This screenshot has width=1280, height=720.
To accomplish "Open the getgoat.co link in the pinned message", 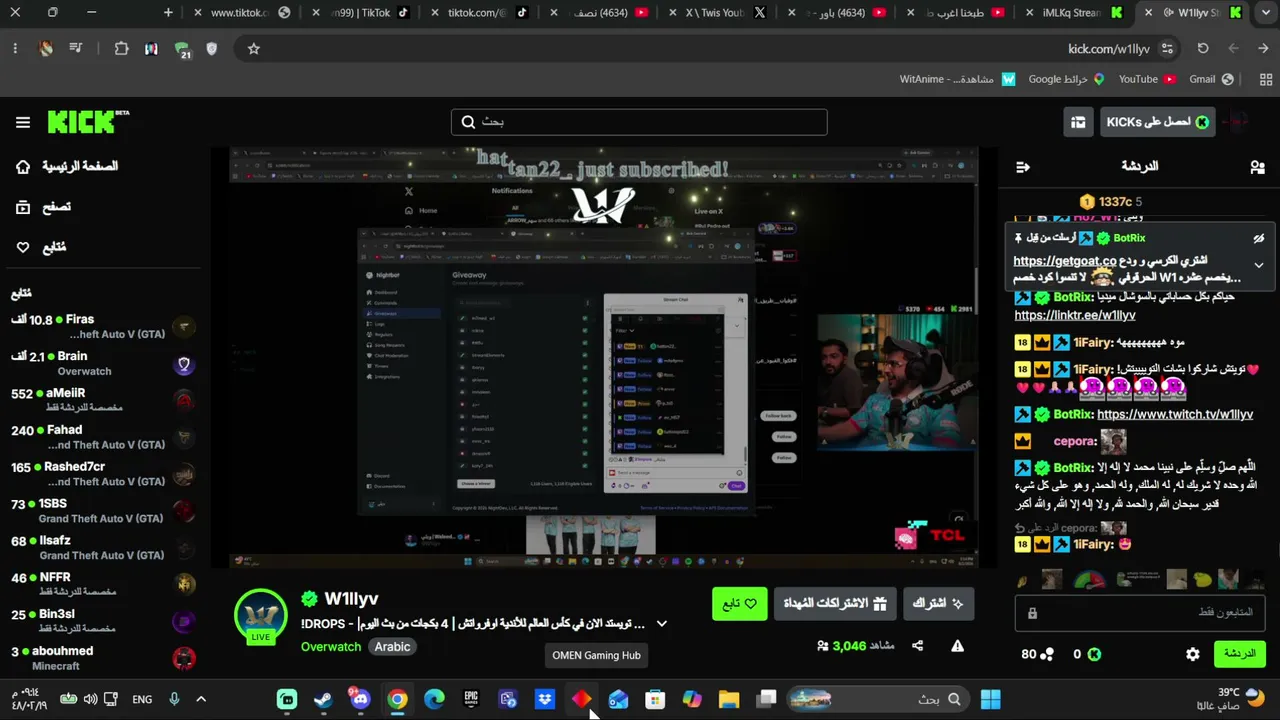I will coord(1065,261).
